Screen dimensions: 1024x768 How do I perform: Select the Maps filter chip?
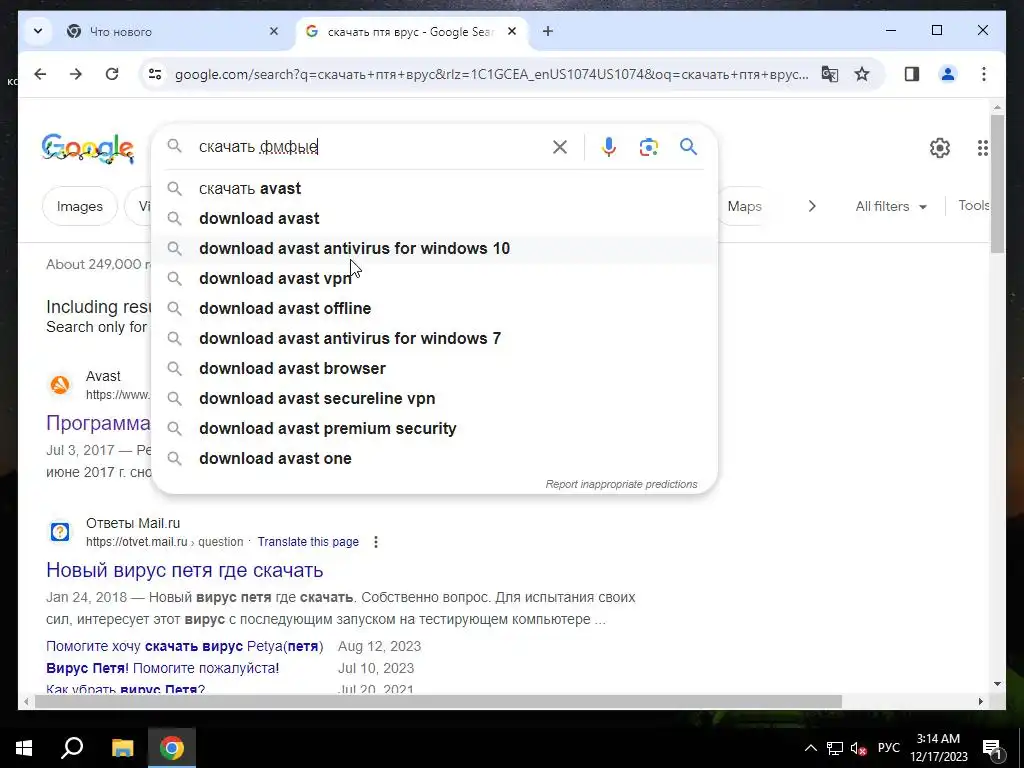[744, 206]
